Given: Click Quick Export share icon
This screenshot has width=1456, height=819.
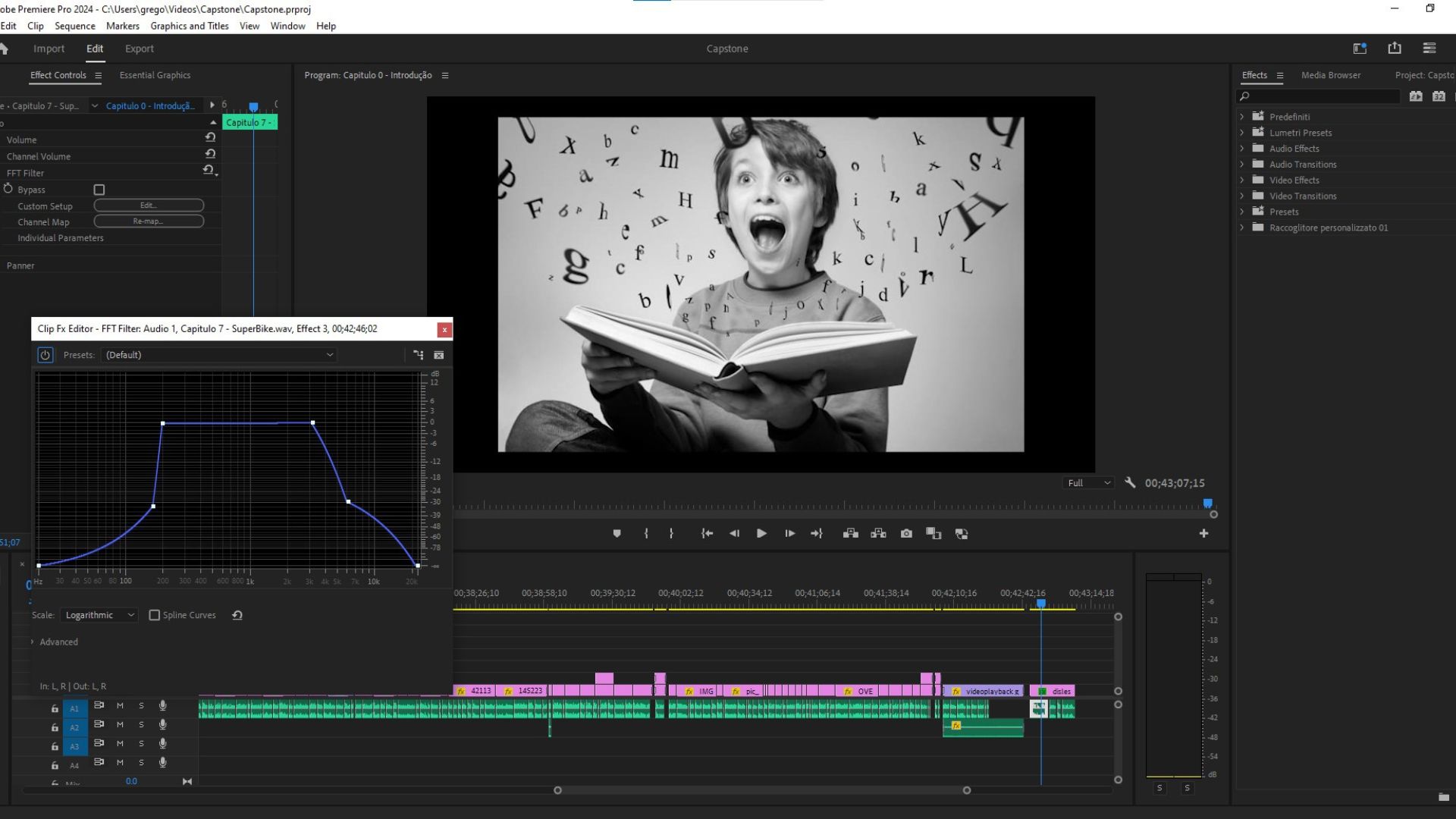Looking at the screenshot, I should (x=1395, y=49).
